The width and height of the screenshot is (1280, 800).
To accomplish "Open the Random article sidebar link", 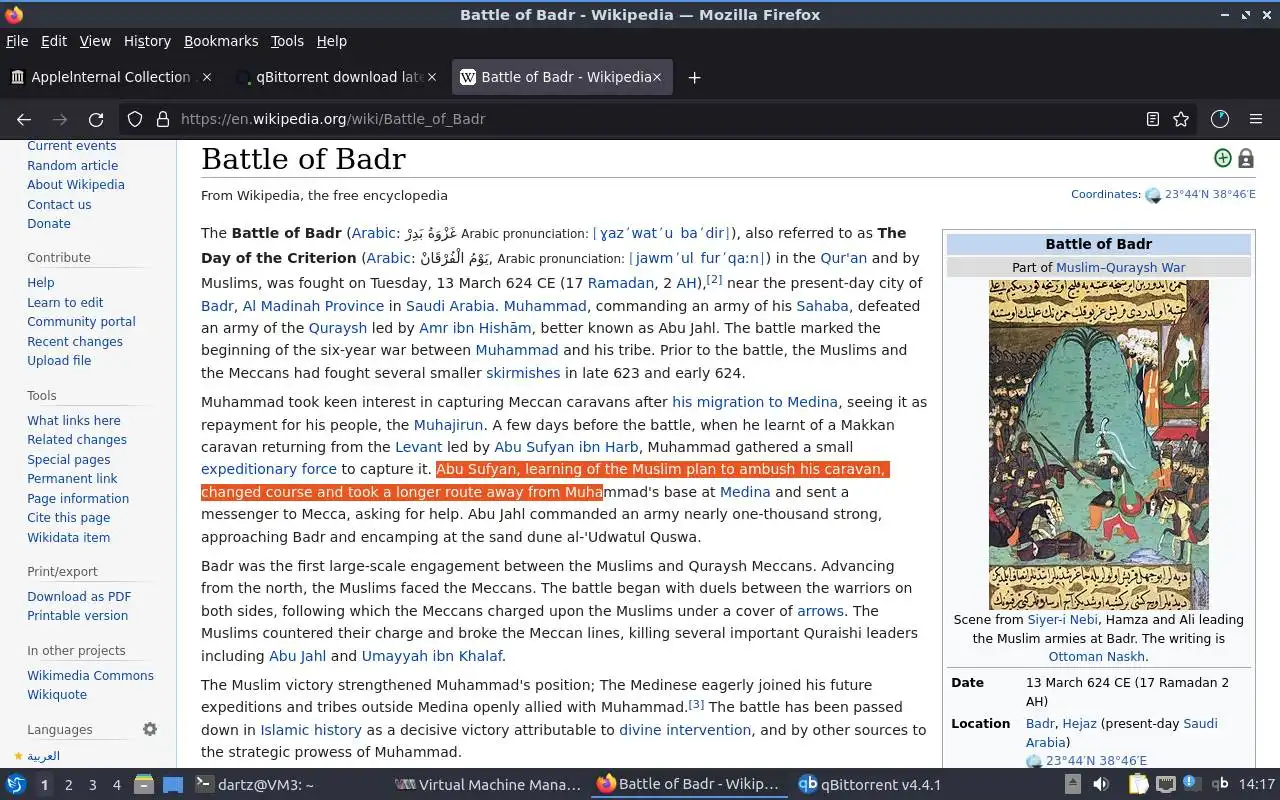I will click(72, 165).
